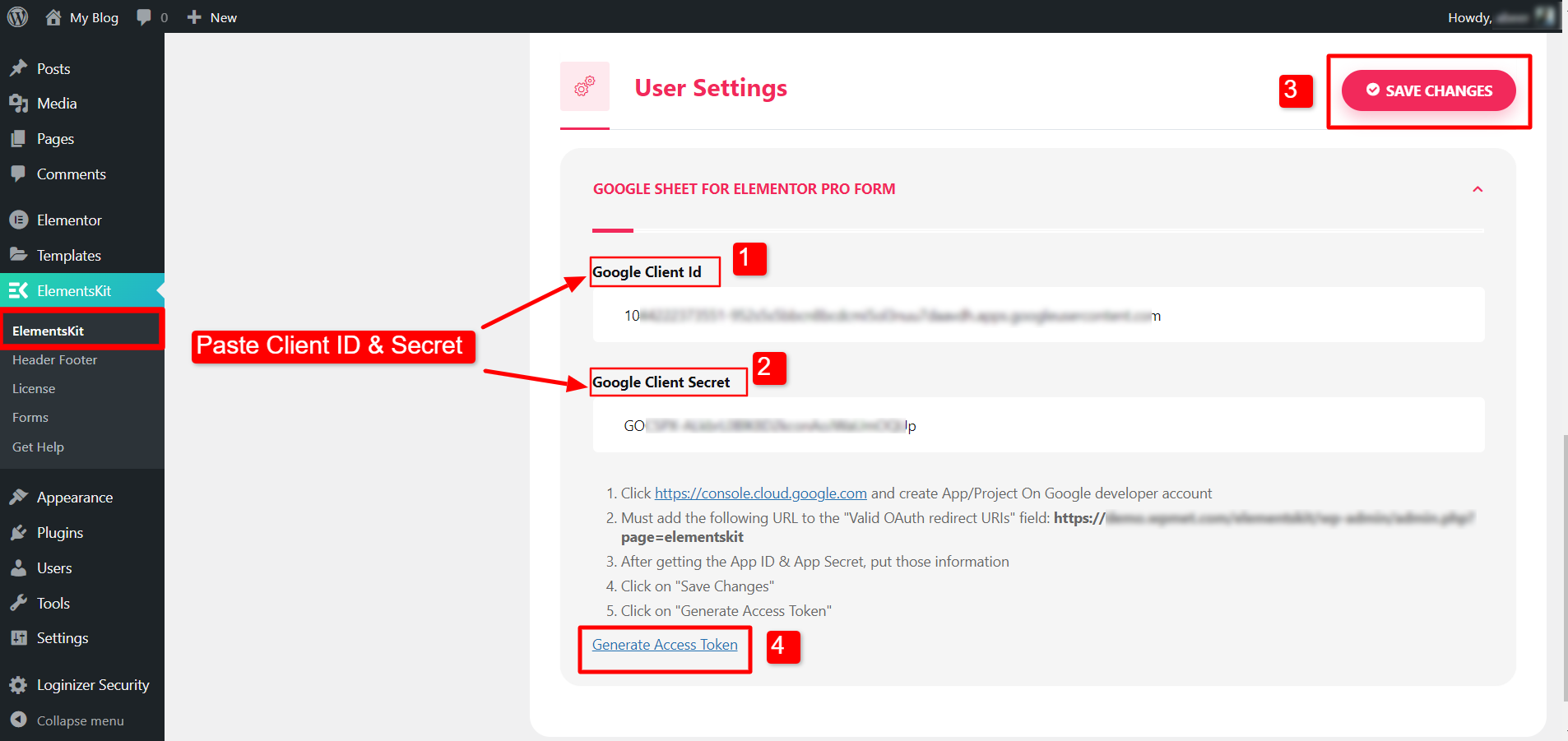Collapse the Google Sheet section with the chevron

(1478, 189)
